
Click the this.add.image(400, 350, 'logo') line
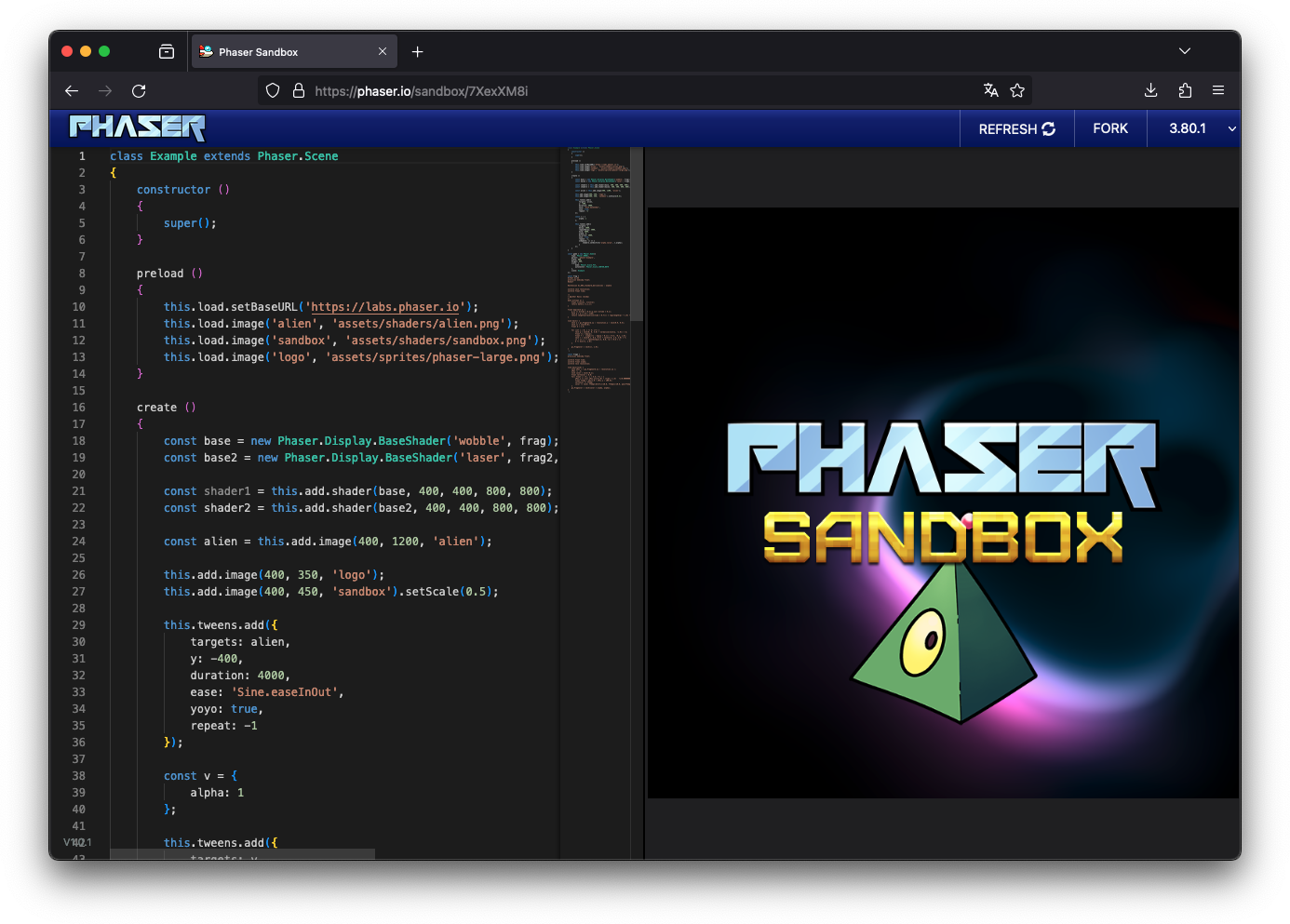coord(274,575)
